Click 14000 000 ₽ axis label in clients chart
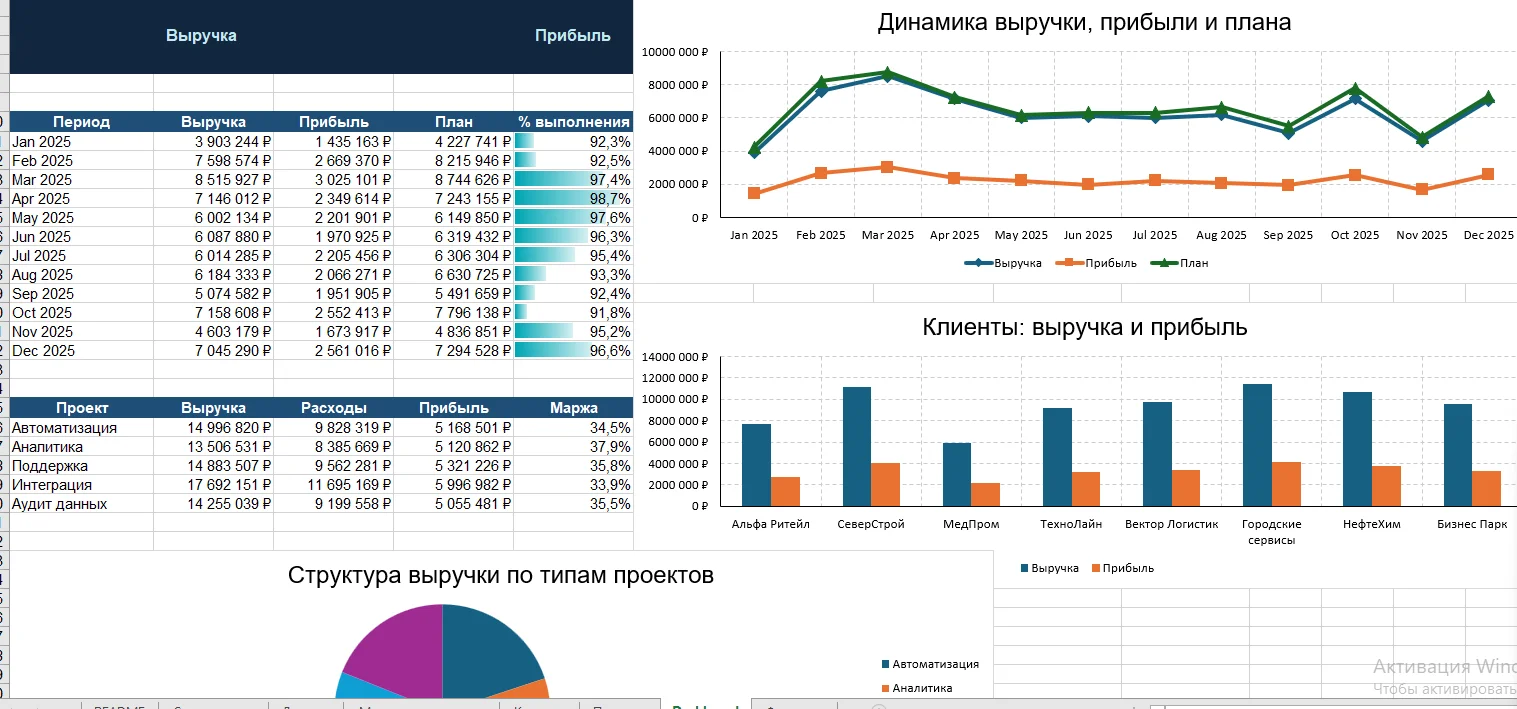The image size is (1517, 709). (x=675, y=357)
